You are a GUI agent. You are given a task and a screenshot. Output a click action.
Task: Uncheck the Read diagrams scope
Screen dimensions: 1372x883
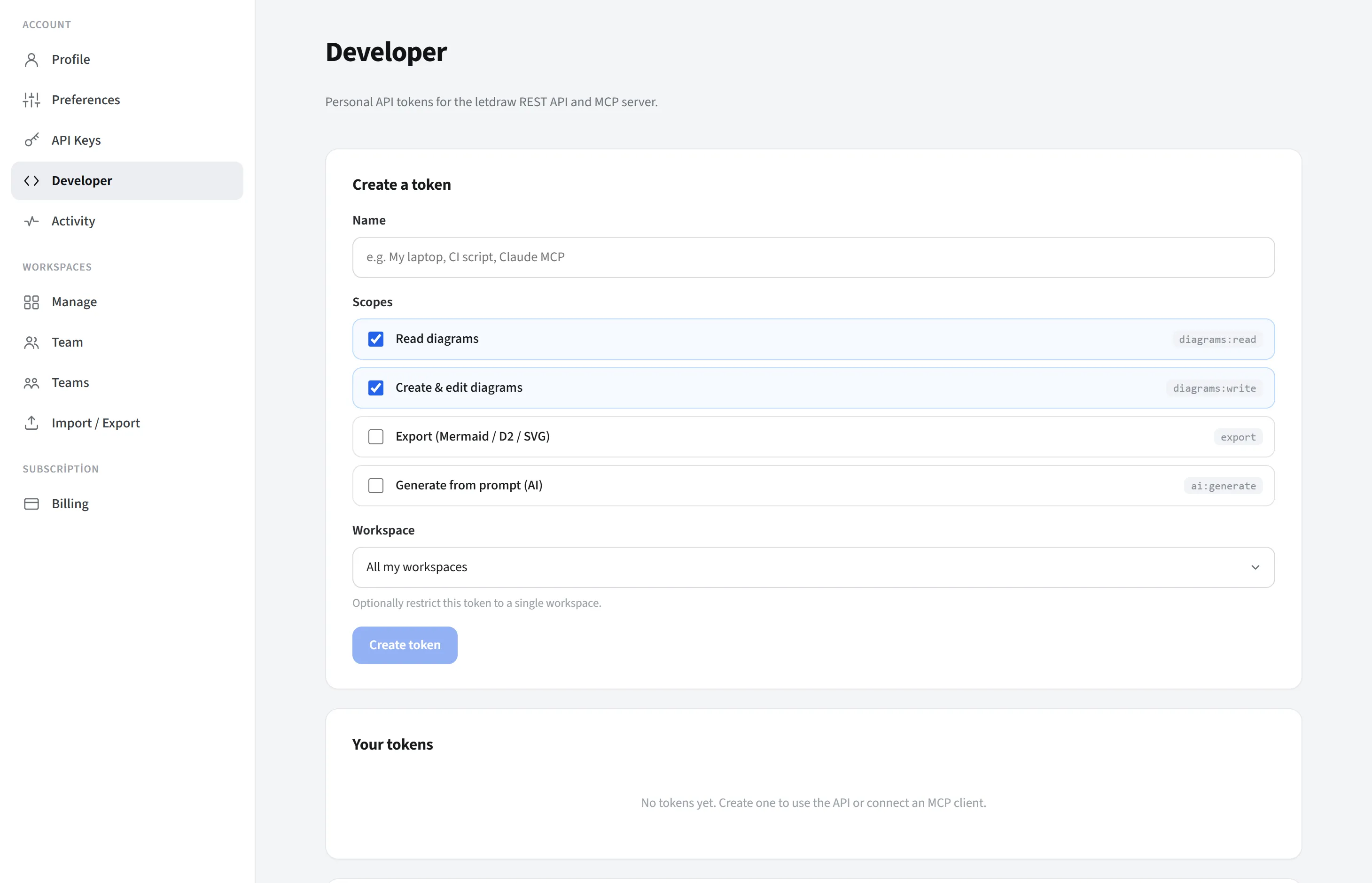coord(376,339)
